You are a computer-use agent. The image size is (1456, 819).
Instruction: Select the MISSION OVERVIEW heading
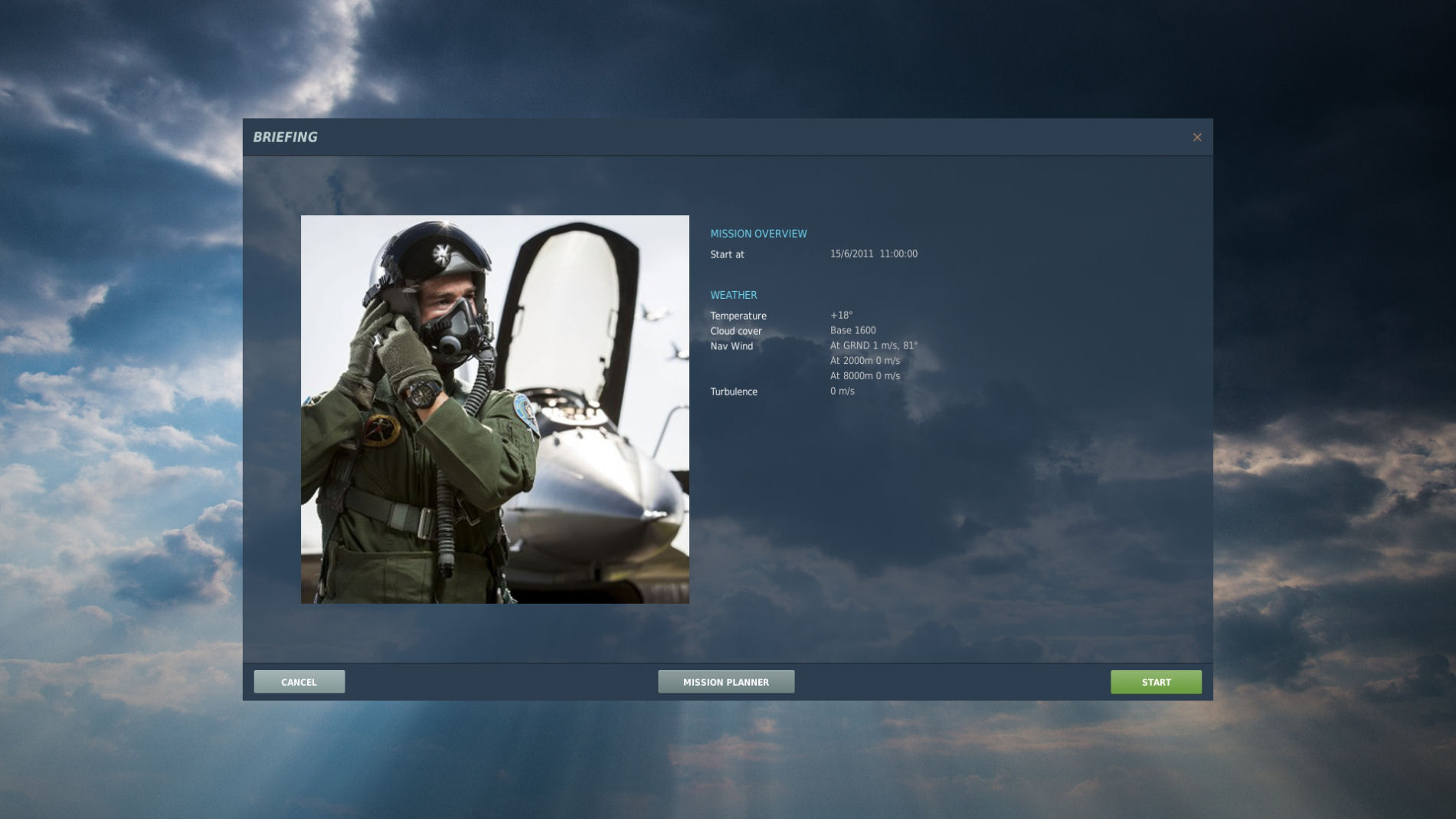click(x=758, y=234)
